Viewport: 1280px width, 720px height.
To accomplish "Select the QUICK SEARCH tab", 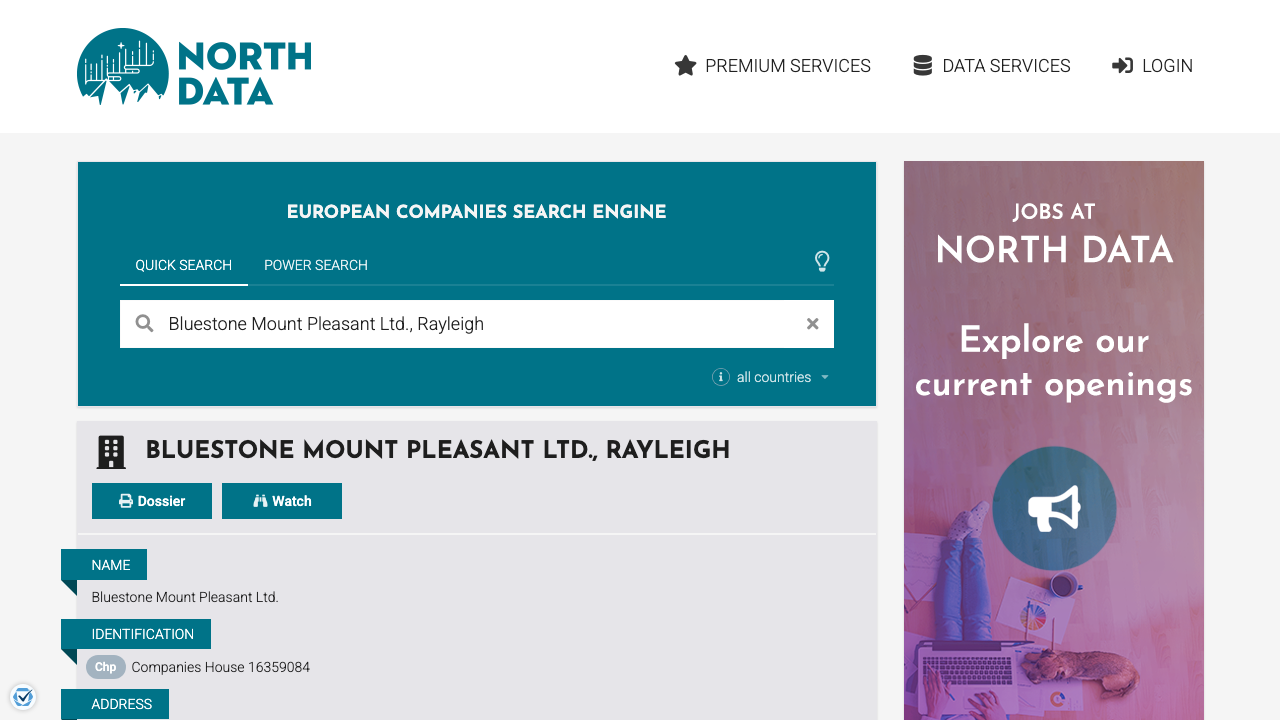I will click(x=184, y=265).
